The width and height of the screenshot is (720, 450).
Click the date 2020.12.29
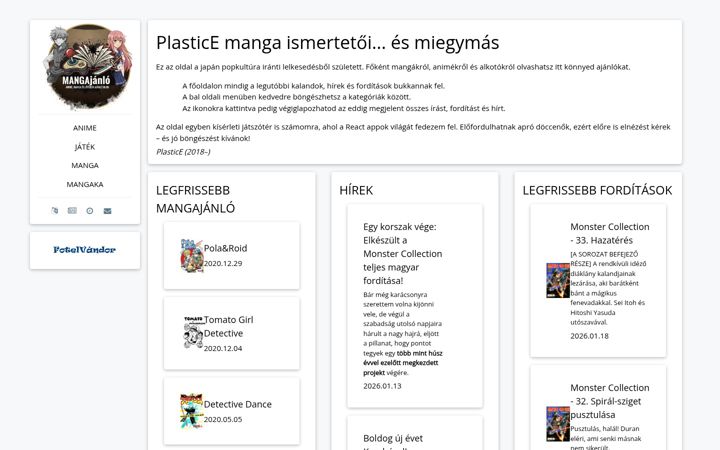(223, 264)
